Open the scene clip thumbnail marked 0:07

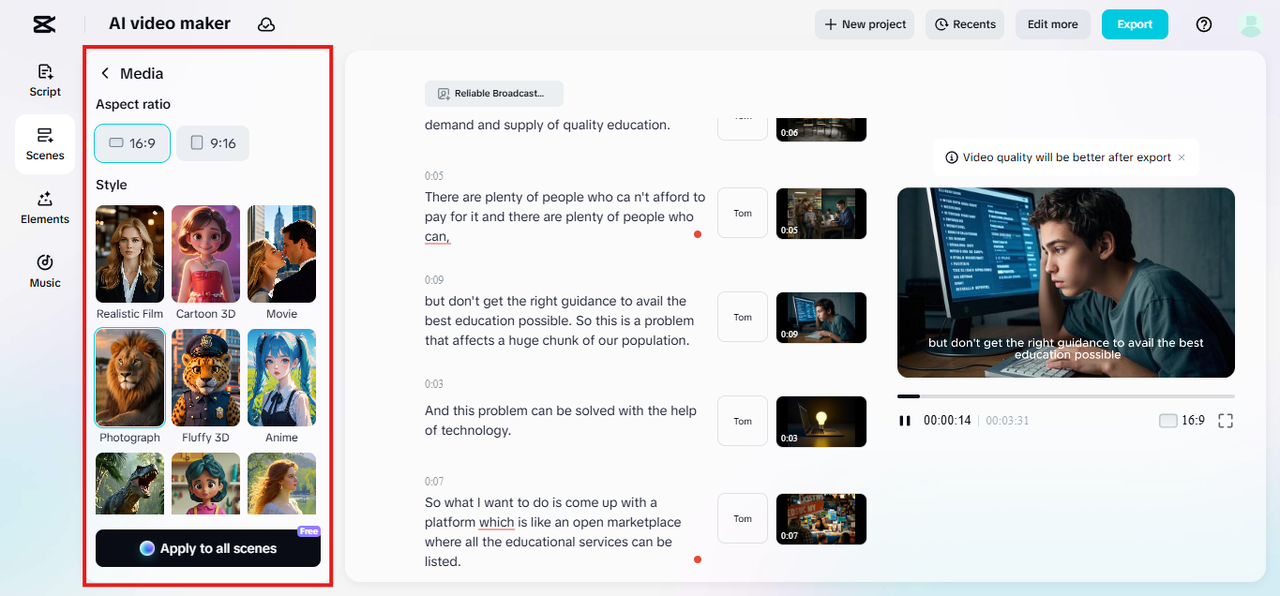click(821, 518)
